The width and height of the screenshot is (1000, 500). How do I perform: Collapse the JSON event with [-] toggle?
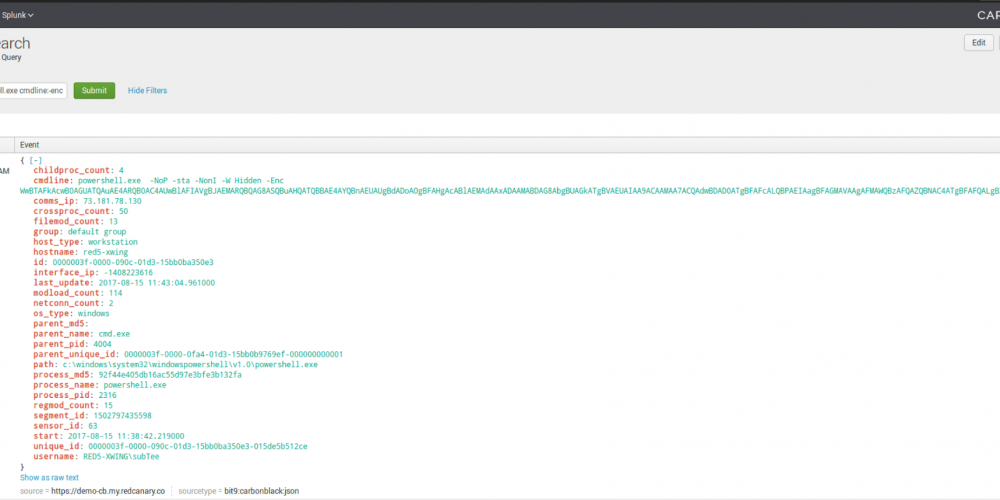click(x=36, y=160)
